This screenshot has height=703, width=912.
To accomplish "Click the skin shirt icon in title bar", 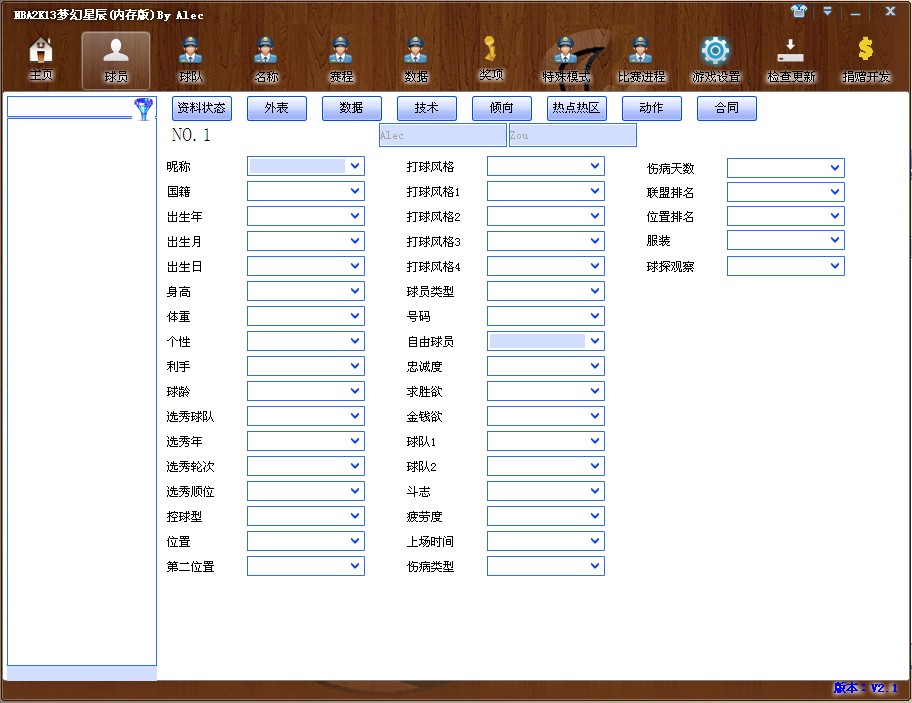I will 799,11.
